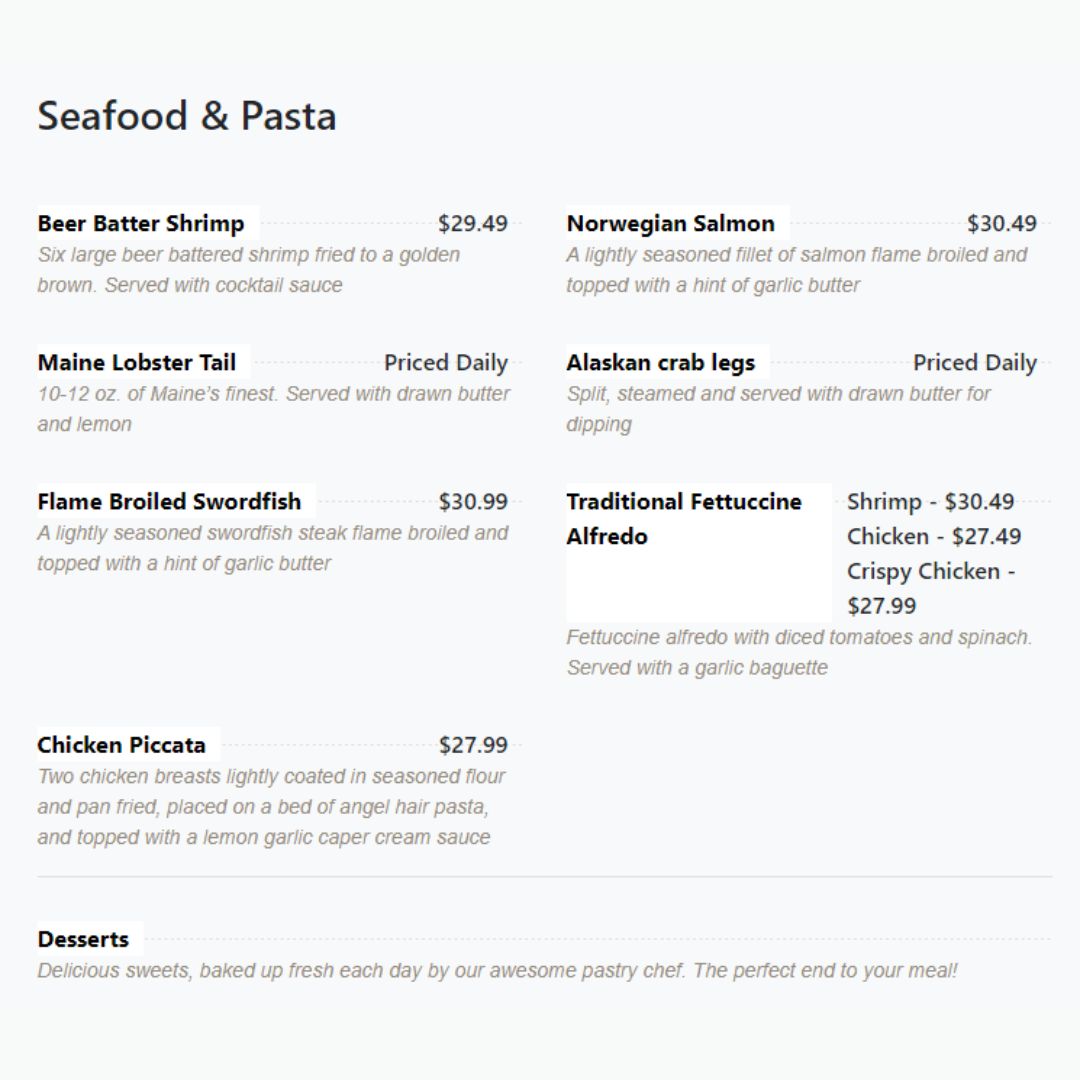The height and width of the screenshot is (1080, 1080).
Task: Click the Seafood & Pasta heading
Action: coord(187,116)
